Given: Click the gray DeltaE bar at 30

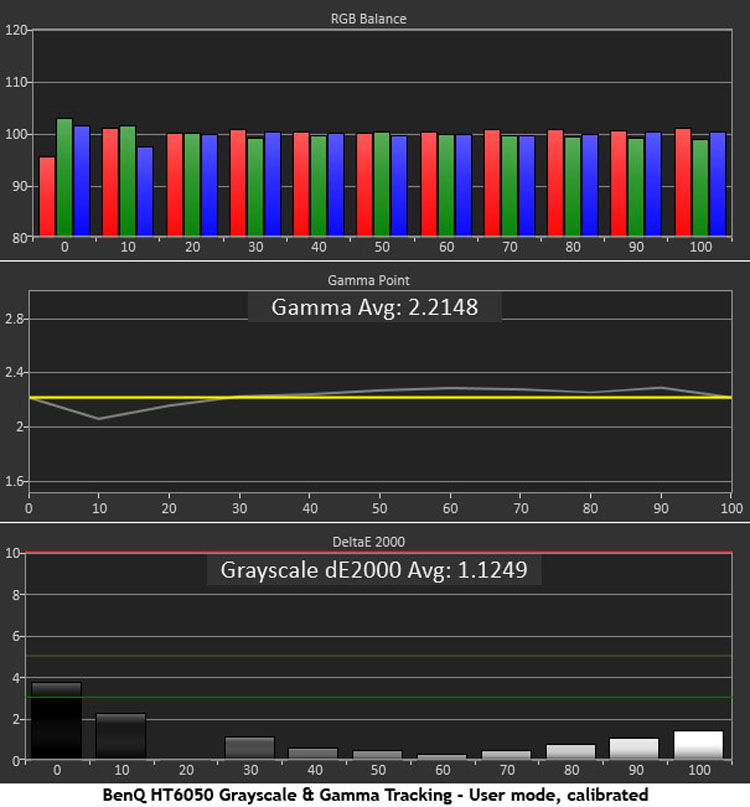Looking at the screenshot, I should coord(249,748).
